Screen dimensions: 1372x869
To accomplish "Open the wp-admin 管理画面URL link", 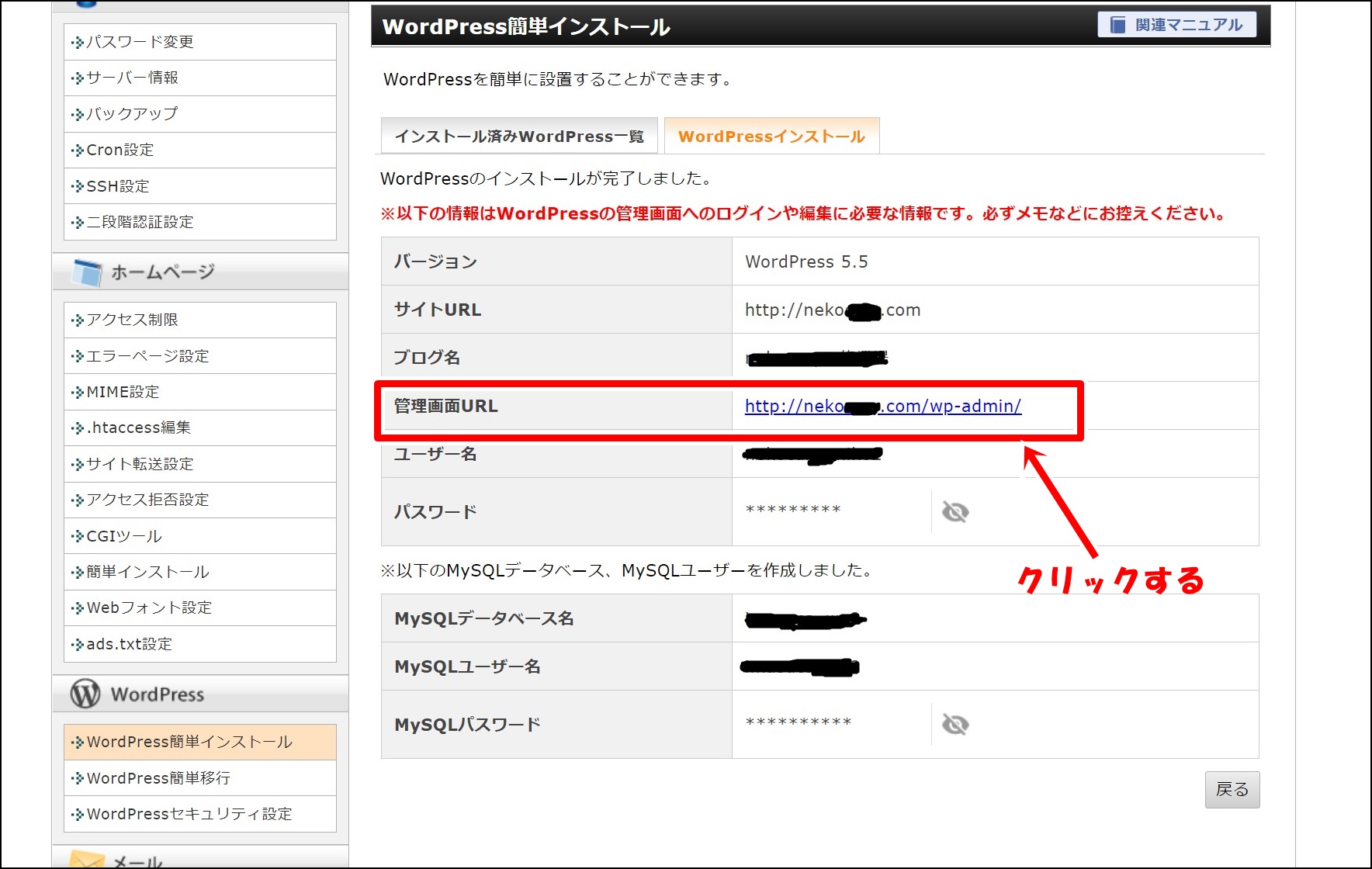I will coord(882,406).
